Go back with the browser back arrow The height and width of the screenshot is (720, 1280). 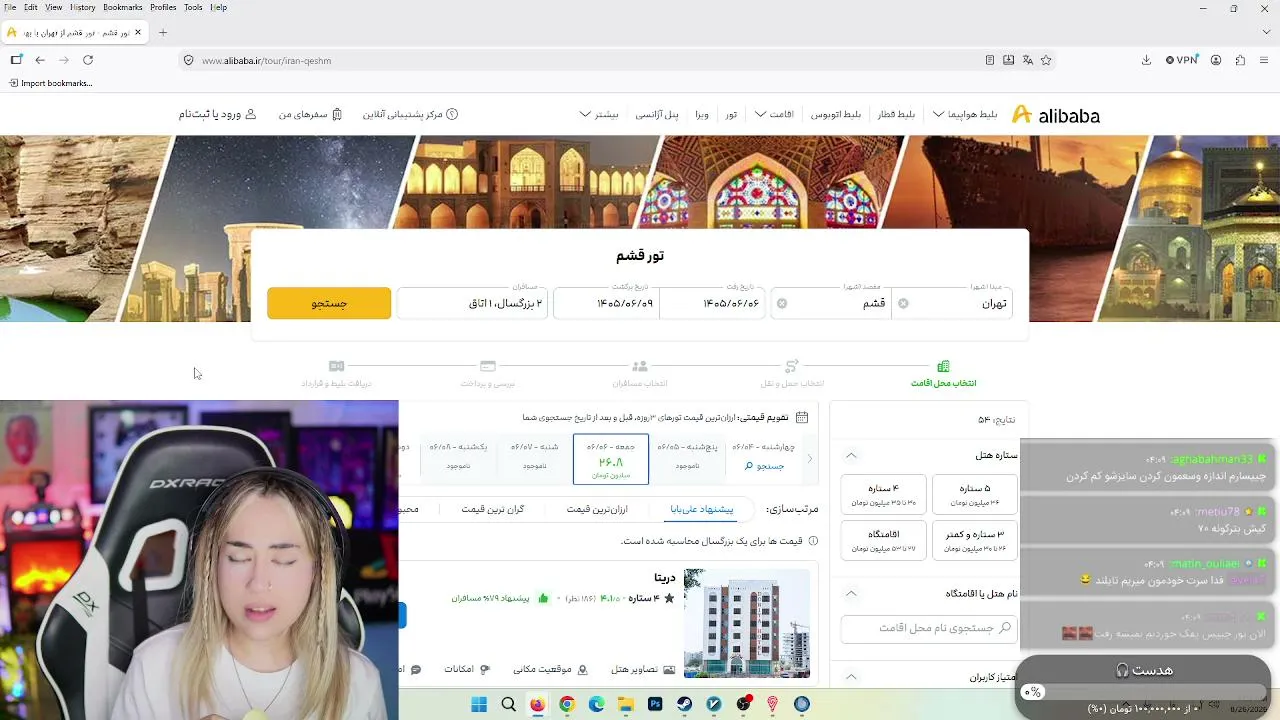click(x=40, y=60)
